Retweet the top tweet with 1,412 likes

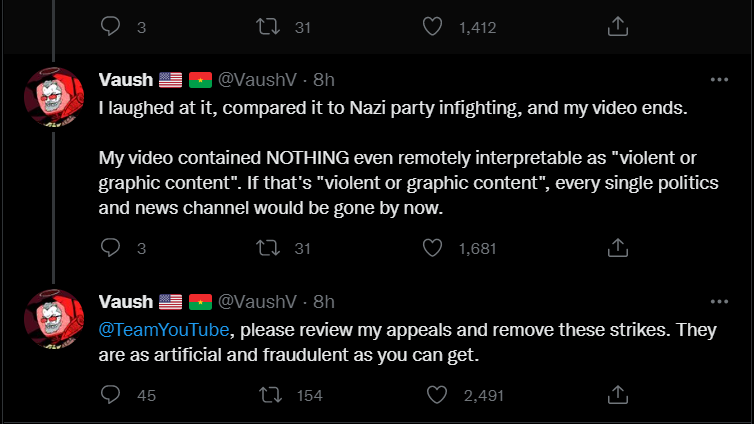click(x=270, y=28)
